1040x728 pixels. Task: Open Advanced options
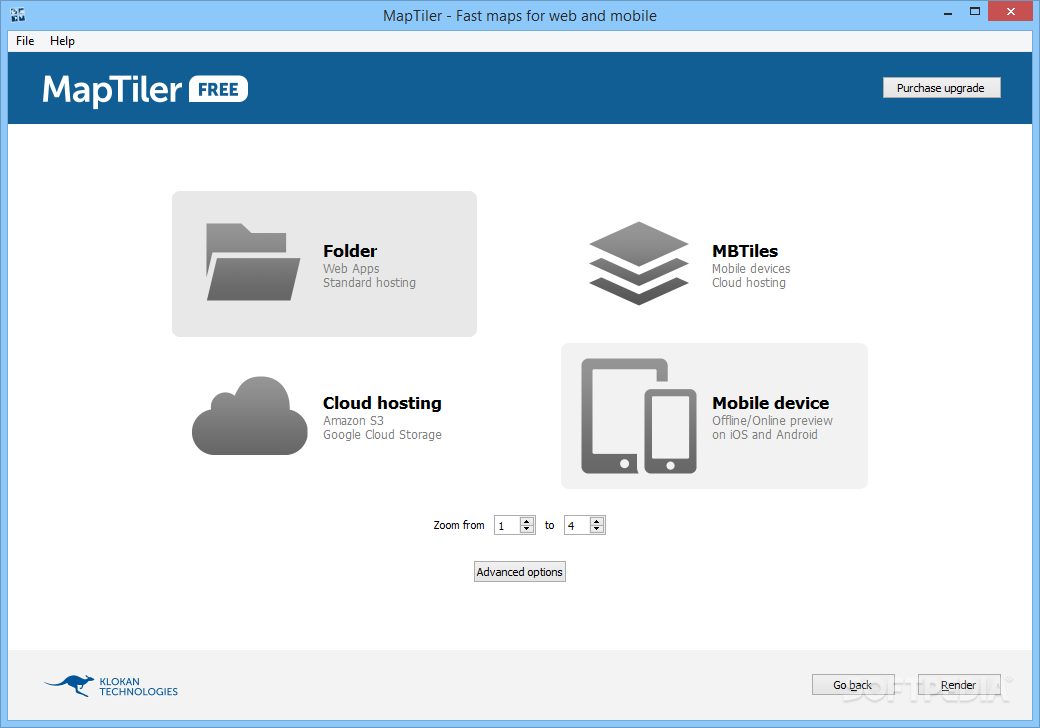coord(519,572)
